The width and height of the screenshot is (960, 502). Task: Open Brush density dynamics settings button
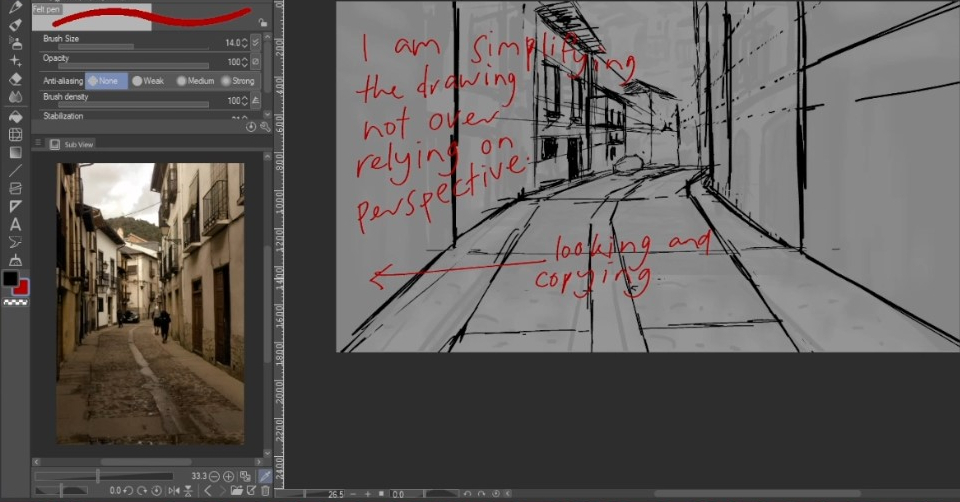(256, 100)
